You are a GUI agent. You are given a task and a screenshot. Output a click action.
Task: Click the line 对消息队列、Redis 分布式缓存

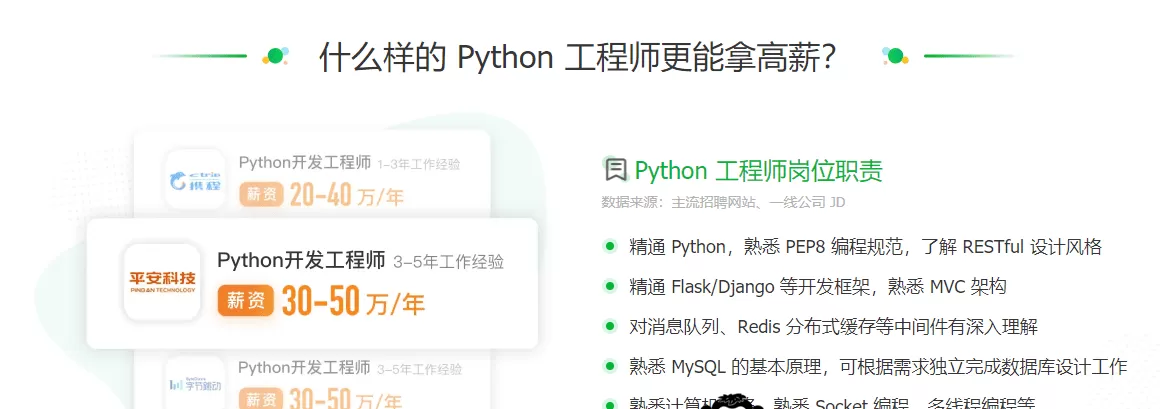(834, 326)
